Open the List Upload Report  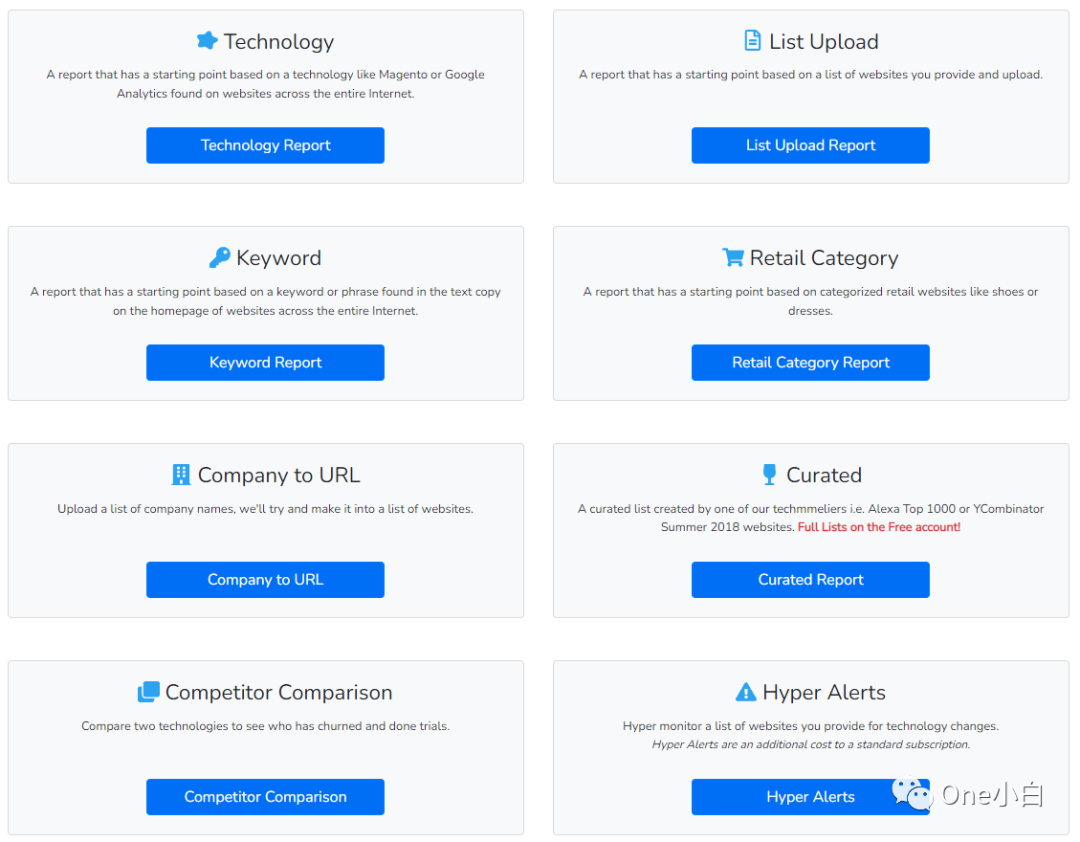[810, 145]
